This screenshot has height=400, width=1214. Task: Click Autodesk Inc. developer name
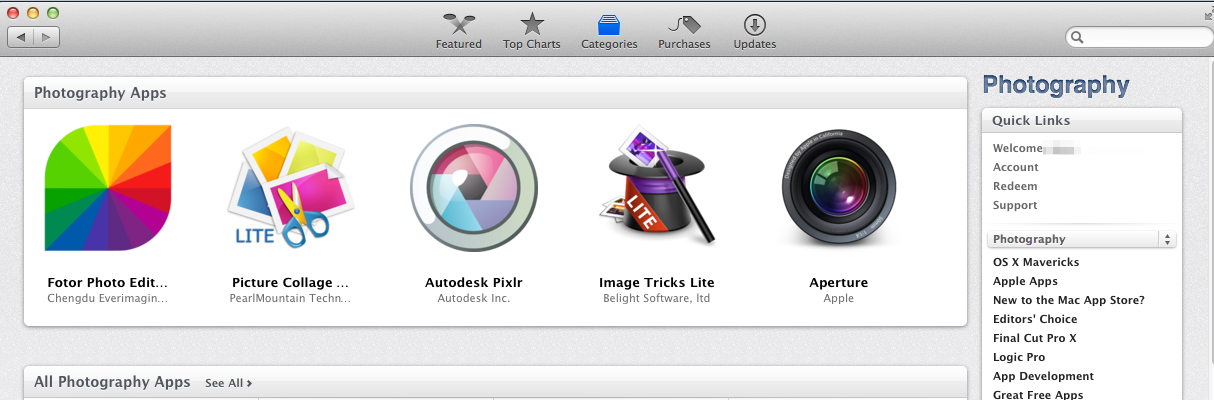[474, 298]
